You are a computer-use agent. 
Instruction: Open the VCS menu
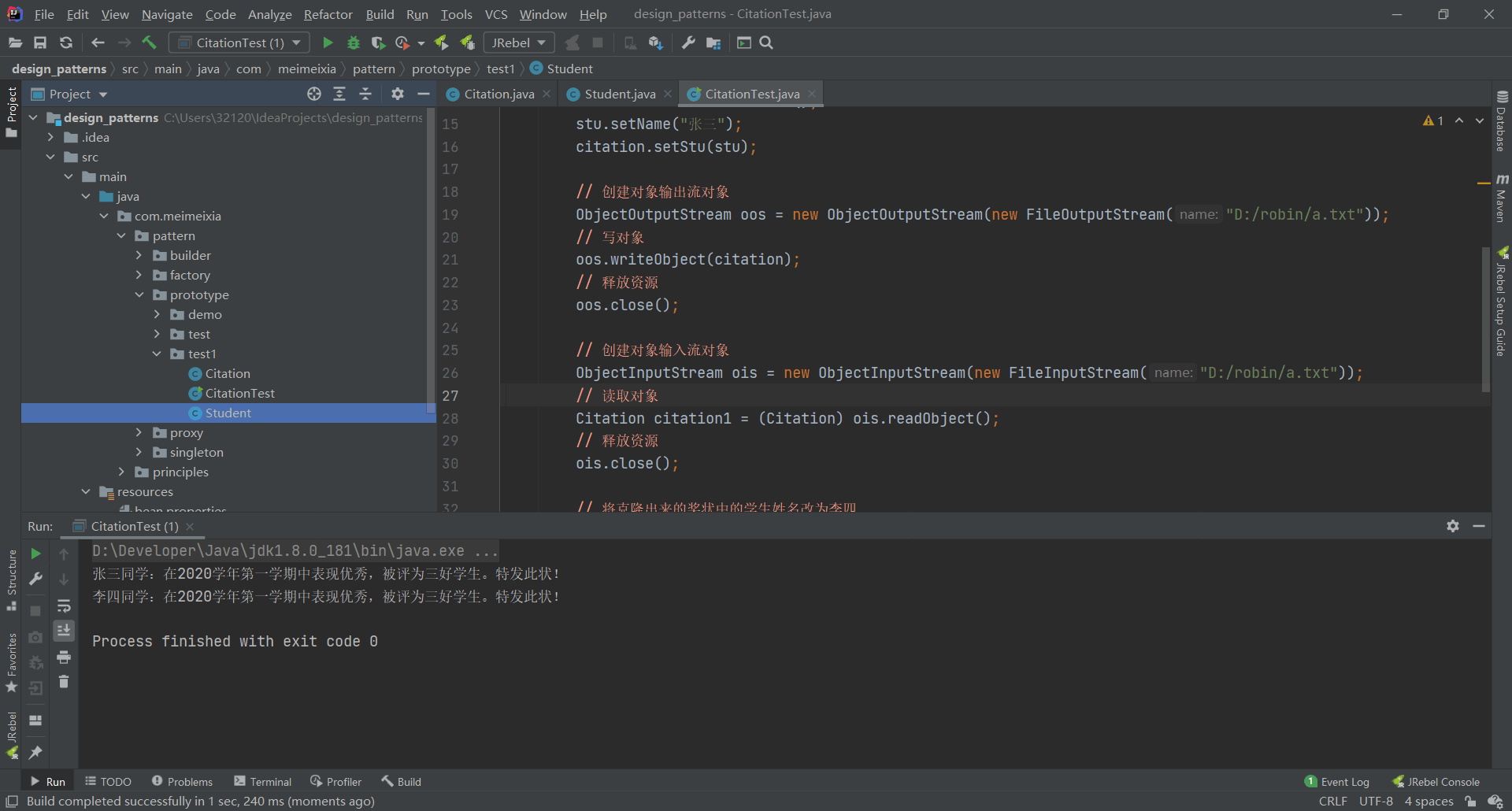(x=496, y=14)
